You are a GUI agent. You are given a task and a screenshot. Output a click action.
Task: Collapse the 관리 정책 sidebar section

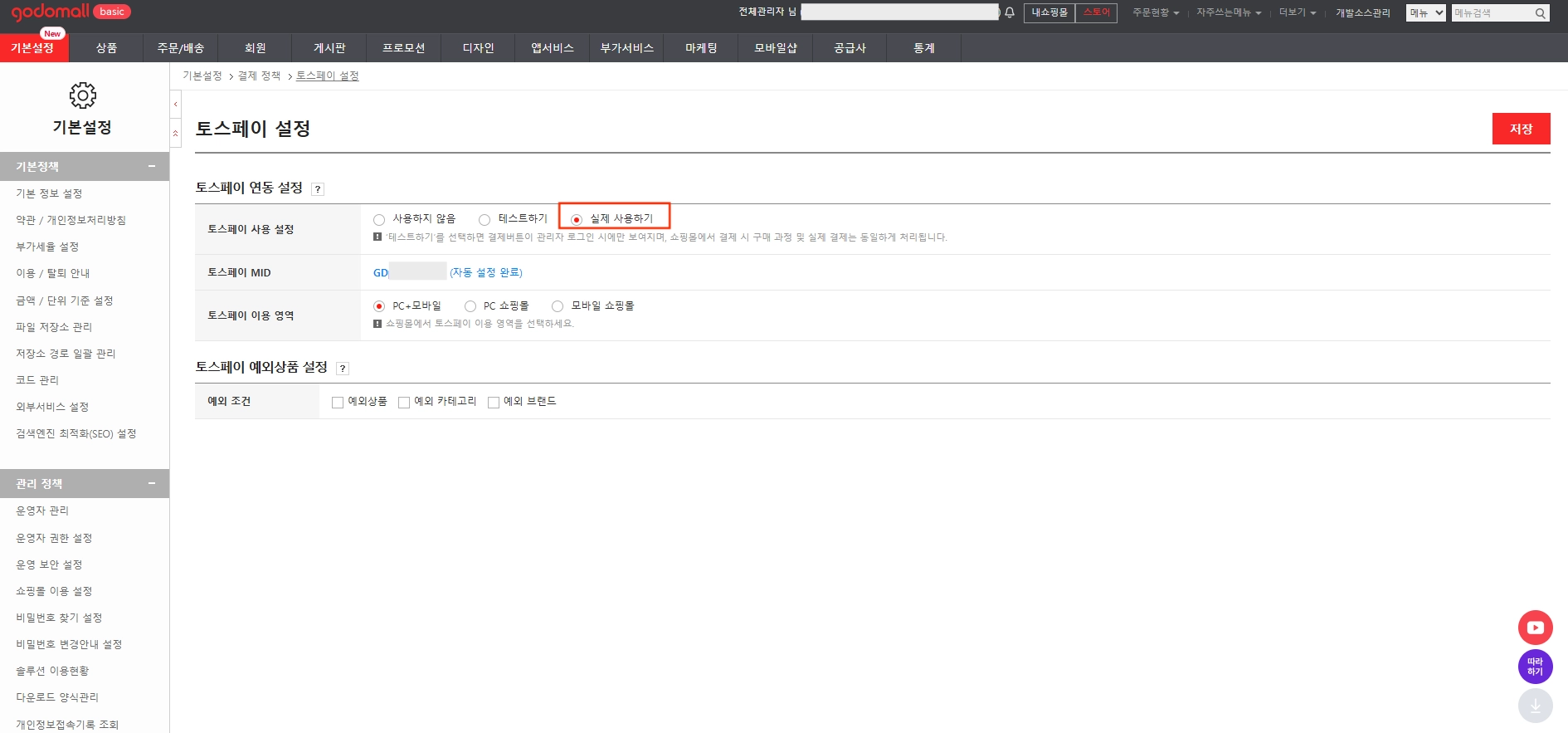152,483
